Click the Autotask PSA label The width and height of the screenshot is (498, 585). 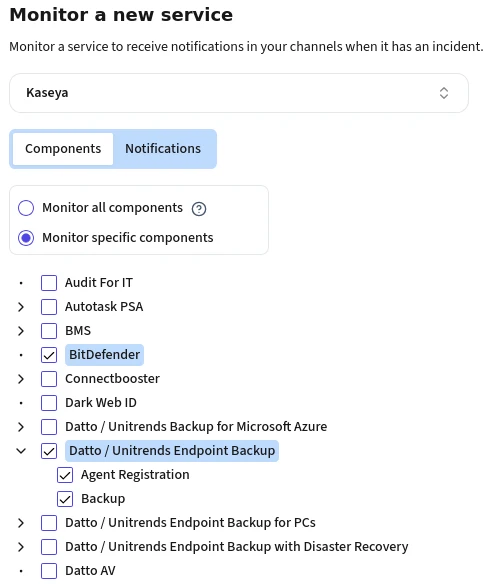click(x=104, y=307)
